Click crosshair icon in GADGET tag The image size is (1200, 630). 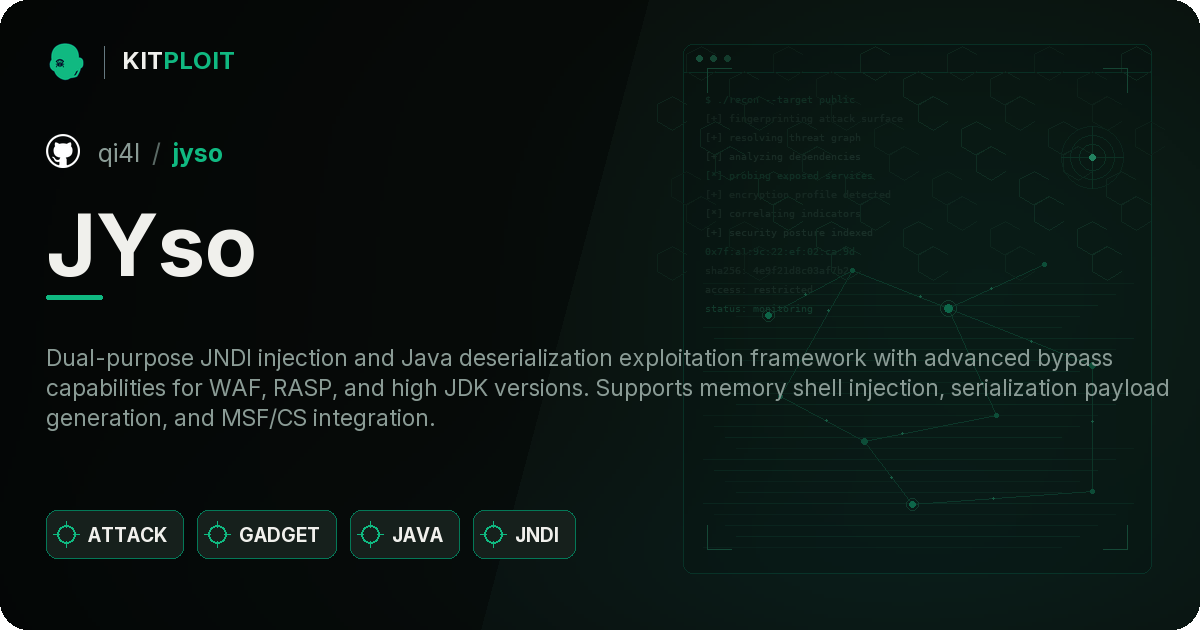pyautogui.click(x=218, y=535)
